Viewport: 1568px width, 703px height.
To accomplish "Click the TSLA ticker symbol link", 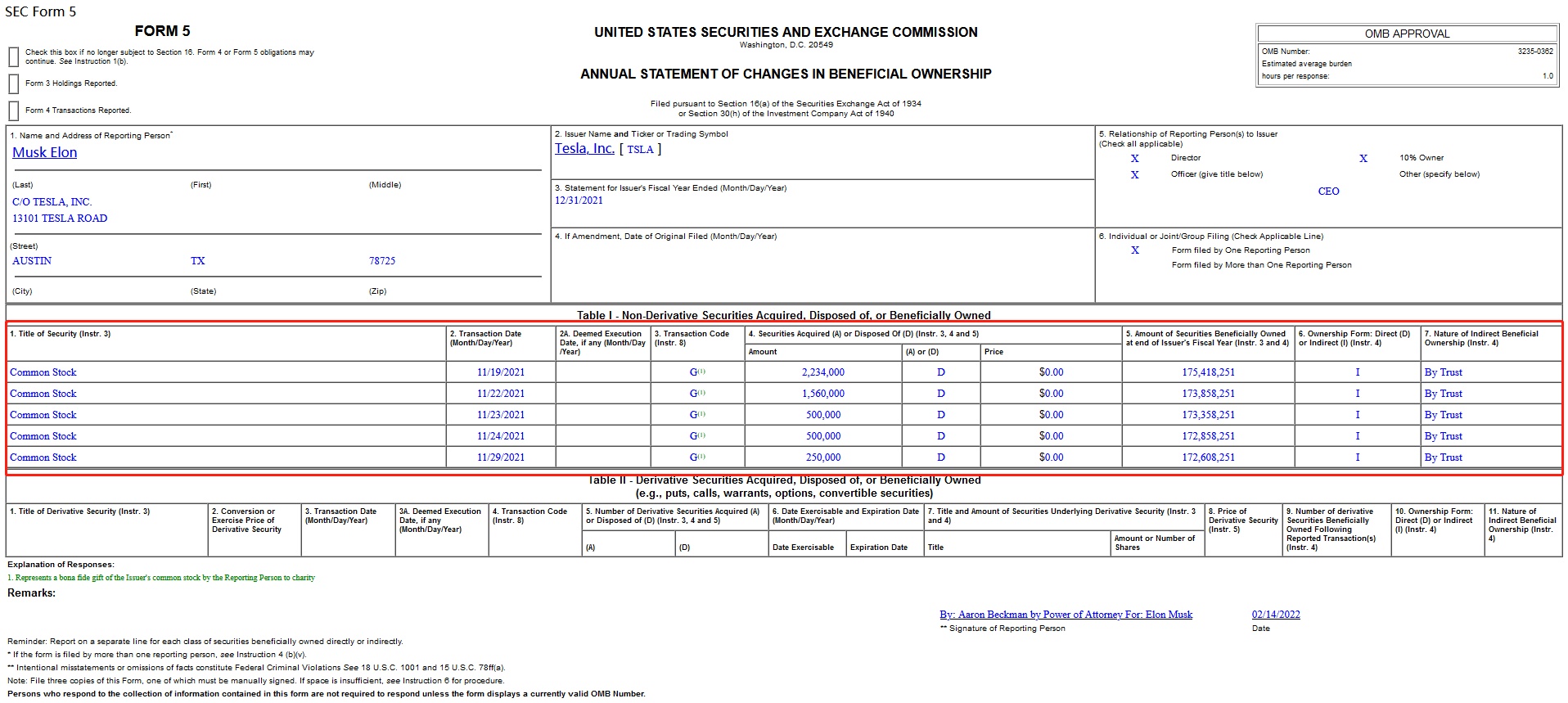I will pyautogui.click(x=640, y=149).
